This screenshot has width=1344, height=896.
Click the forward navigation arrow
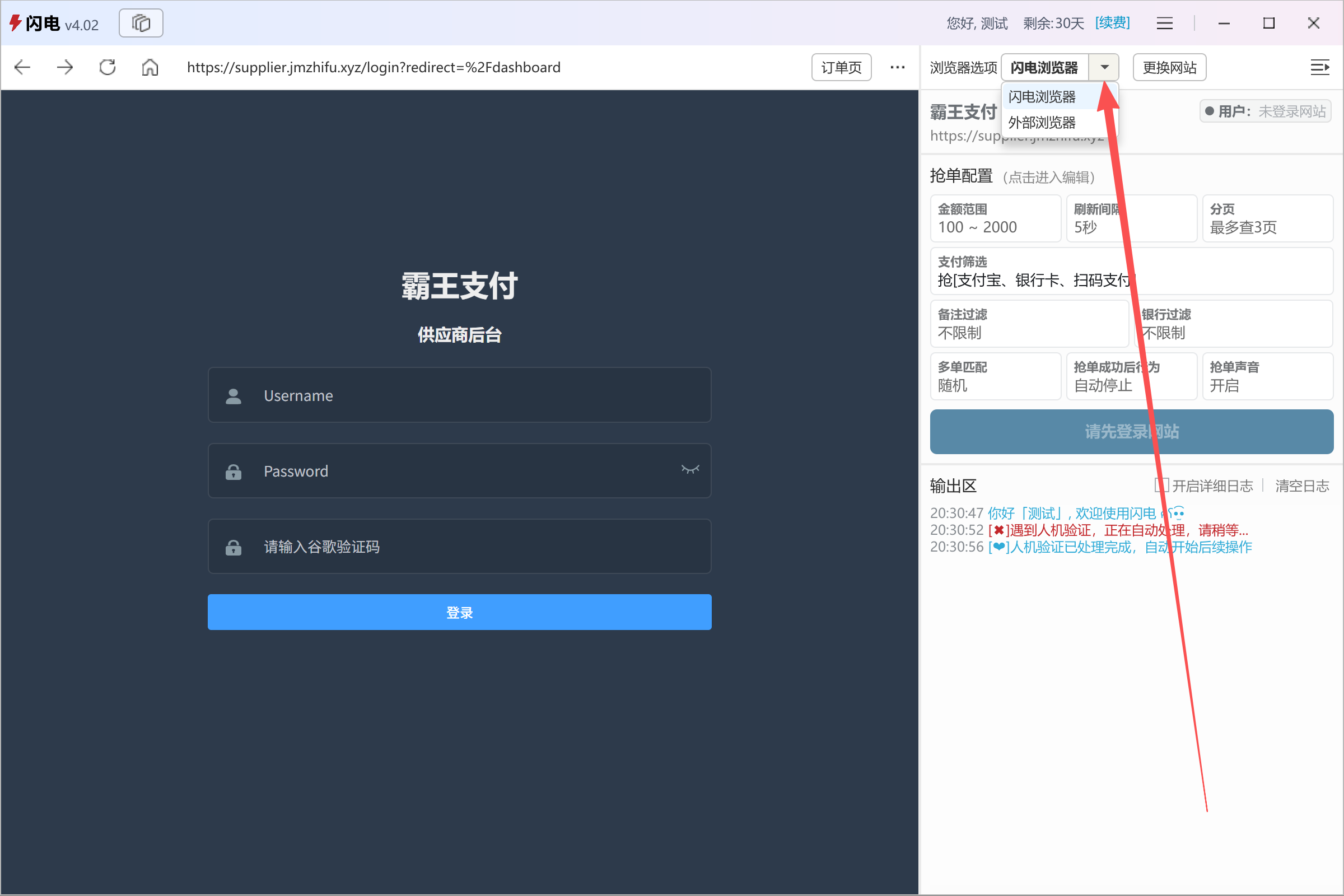pos(64,67)
